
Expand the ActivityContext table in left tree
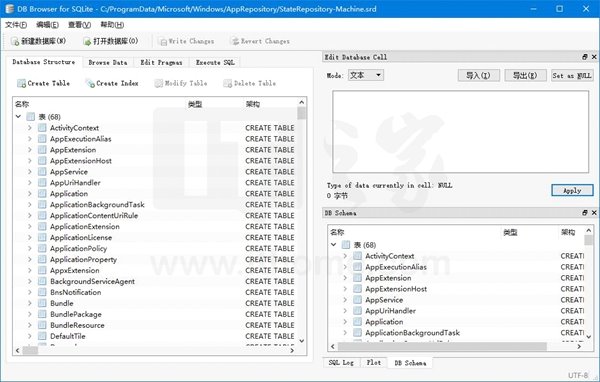(30, 128)
